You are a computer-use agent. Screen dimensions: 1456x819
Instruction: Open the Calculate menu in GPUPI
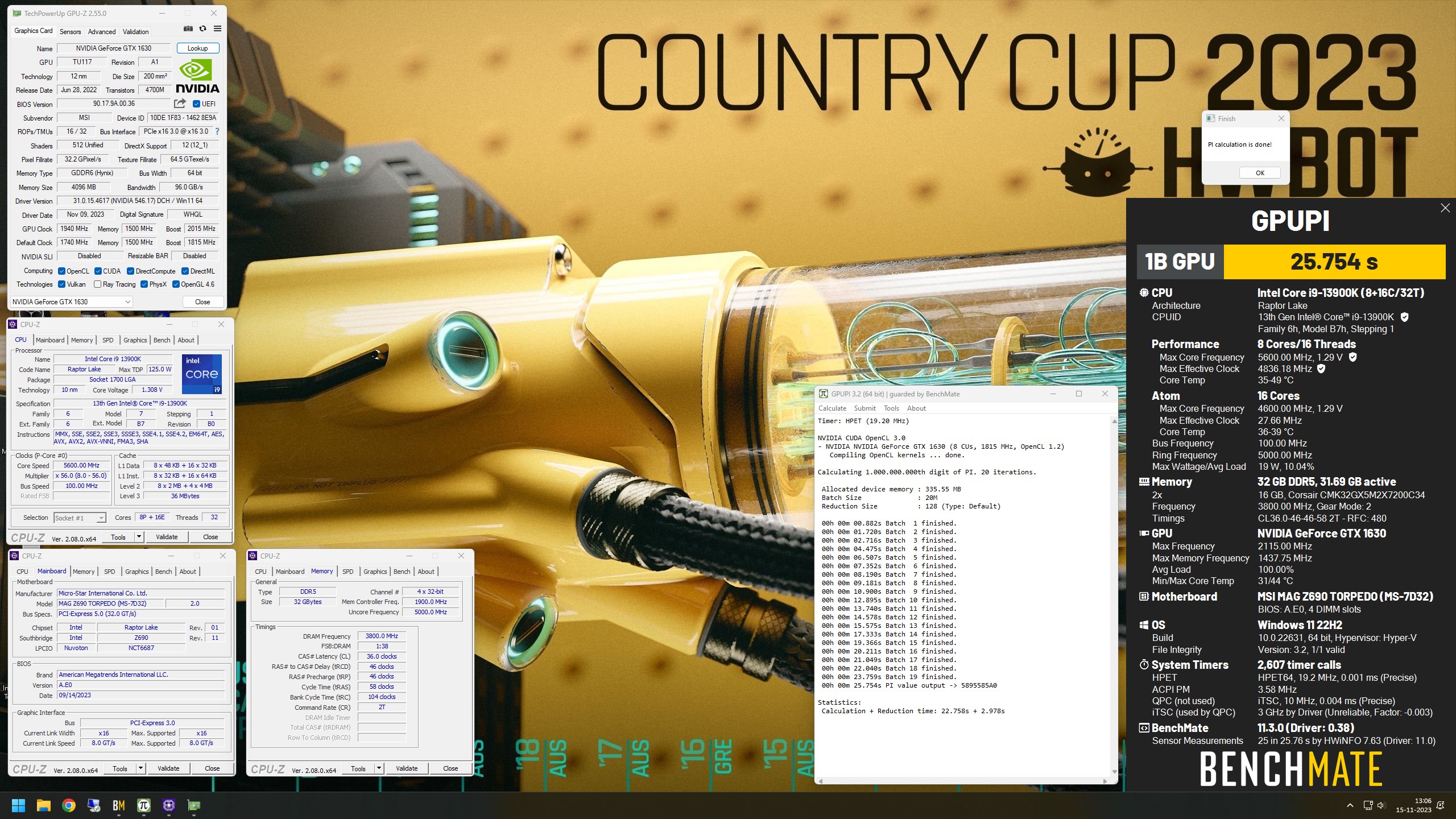point(832,408)
